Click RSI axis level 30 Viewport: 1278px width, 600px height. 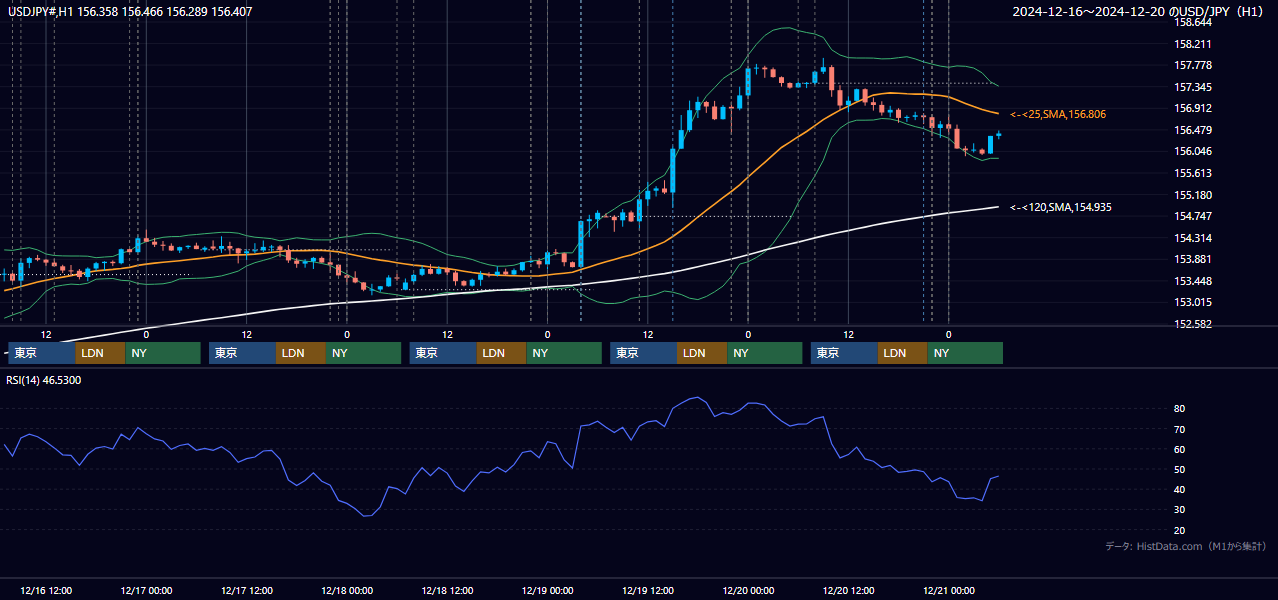coord(1180,510)
